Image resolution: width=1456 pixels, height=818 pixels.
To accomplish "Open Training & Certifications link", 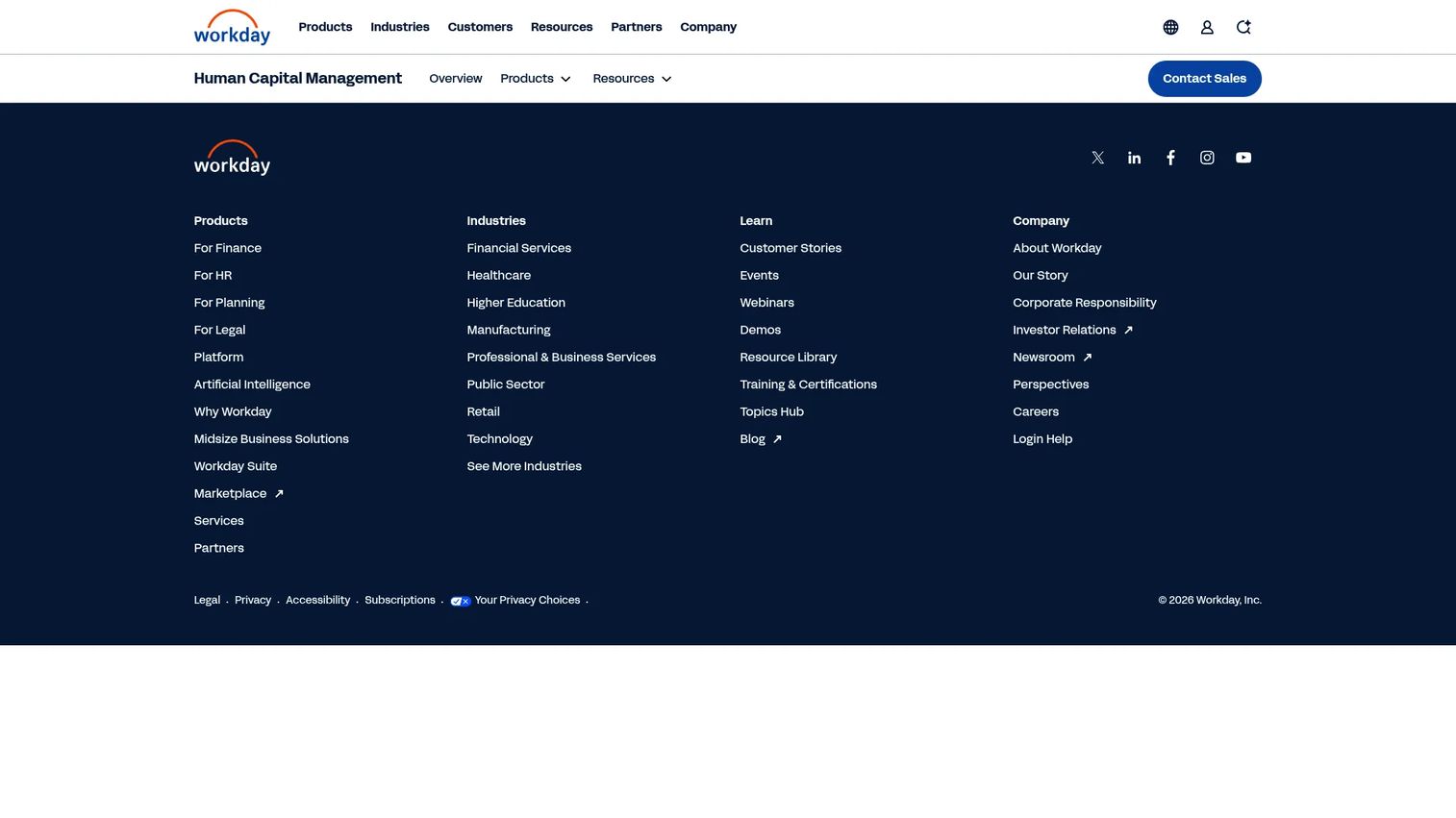I will click(x=809, y=384).
